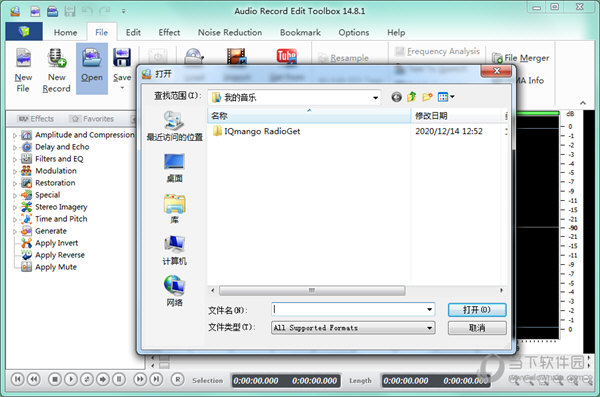This screenshot has height=397, width=600.
Task: Expand Amplitude and Compression tree node
Action: [x=15, y=135]
